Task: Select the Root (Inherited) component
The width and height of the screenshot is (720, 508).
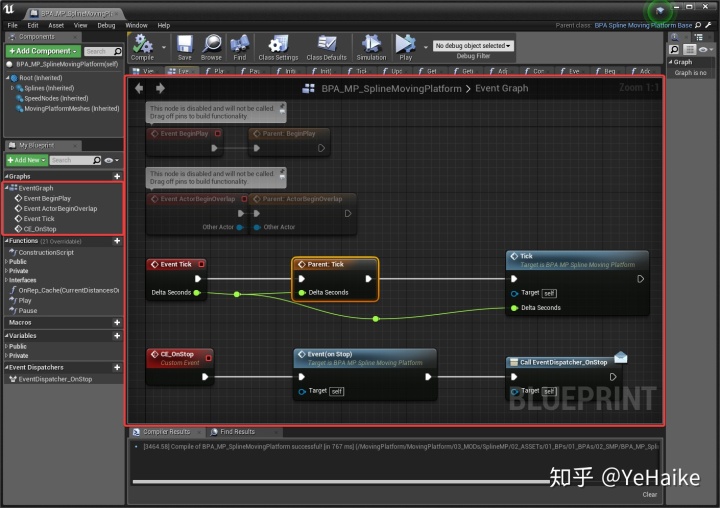Action: (40, 78)
